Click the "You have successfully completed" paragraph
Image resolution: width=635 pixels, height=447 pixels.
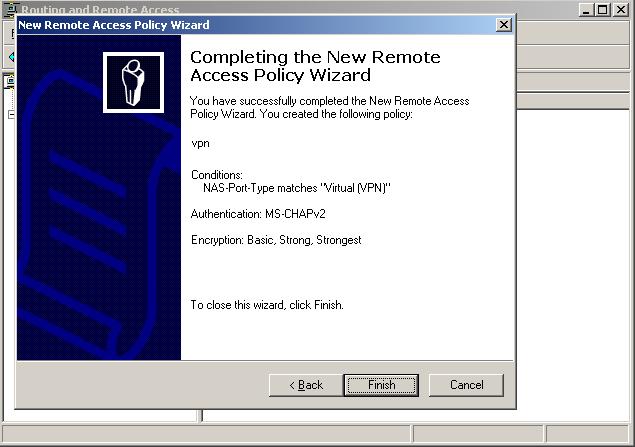(330, 107)
